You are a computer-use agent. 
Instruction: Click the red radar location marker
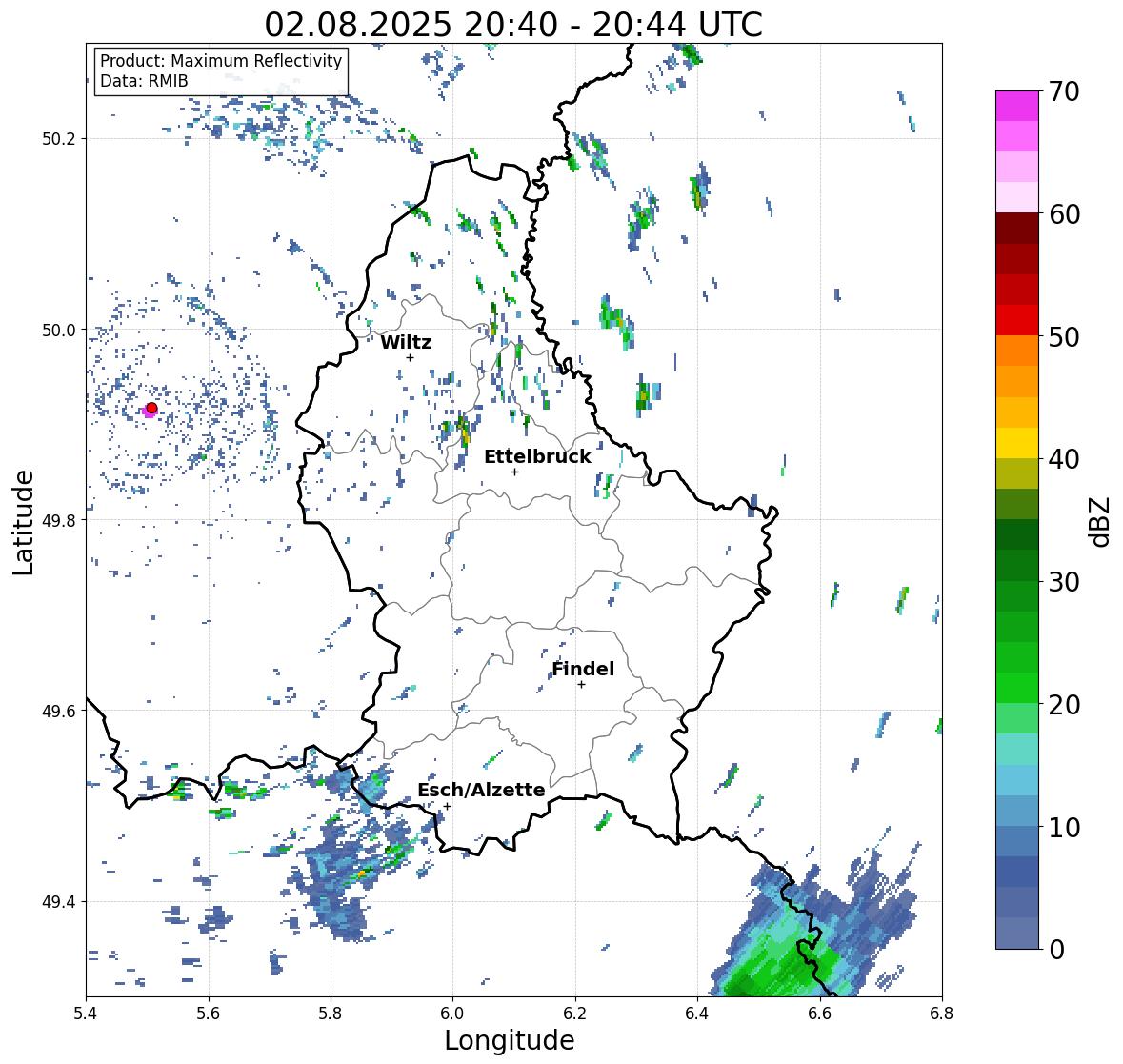click(x=151, y=408)
